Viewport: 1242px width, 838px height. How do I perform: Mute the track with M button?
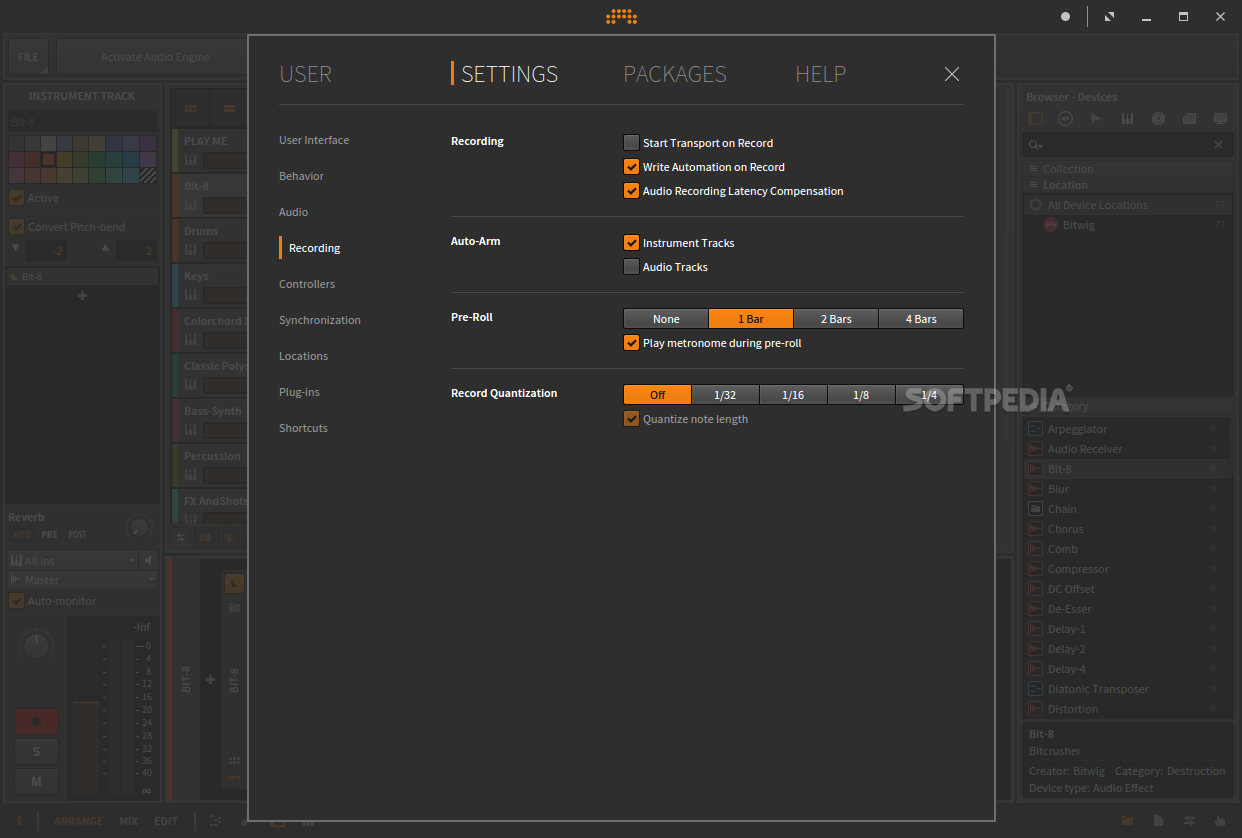[x=36, y=781]
